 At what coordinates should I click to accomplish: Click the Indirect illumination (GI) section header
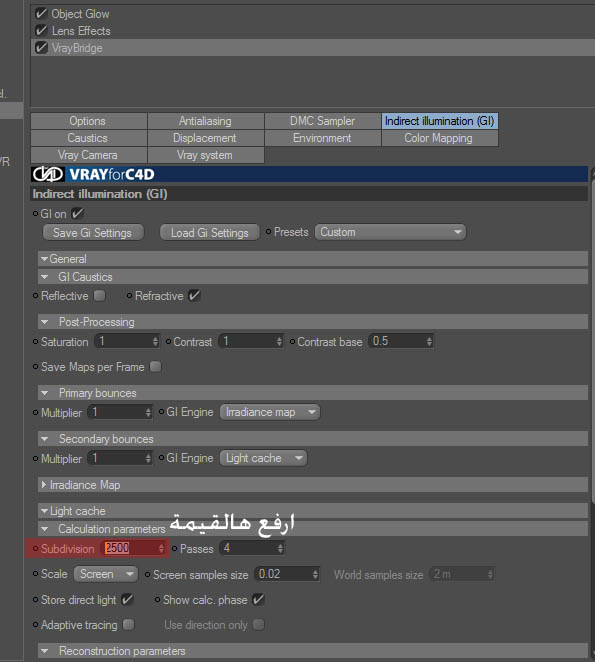309,194
